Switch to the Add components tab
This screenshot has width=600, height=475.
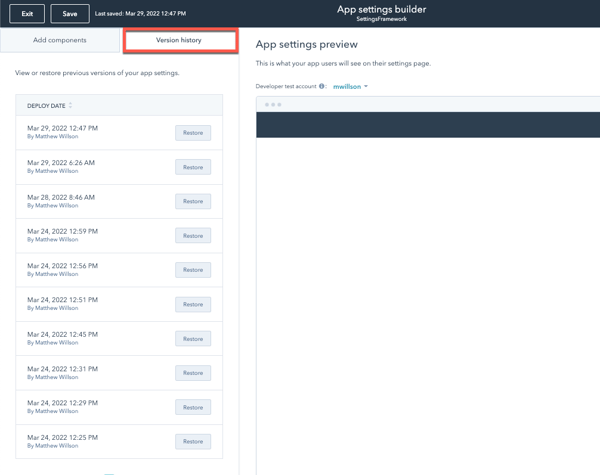click(60, 40)
